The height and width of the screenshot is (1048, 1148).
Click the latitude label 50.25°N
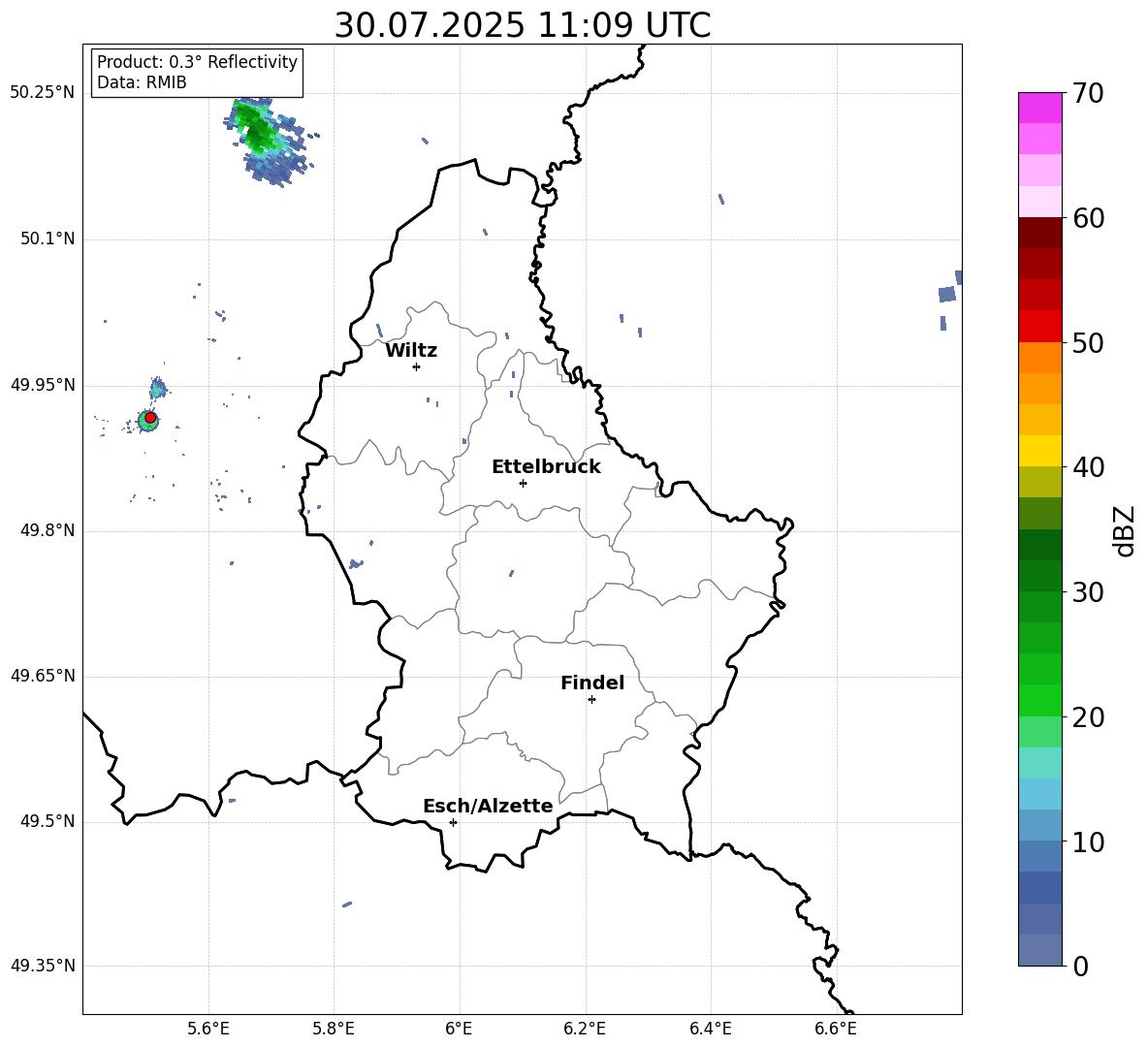click(42, 93)
